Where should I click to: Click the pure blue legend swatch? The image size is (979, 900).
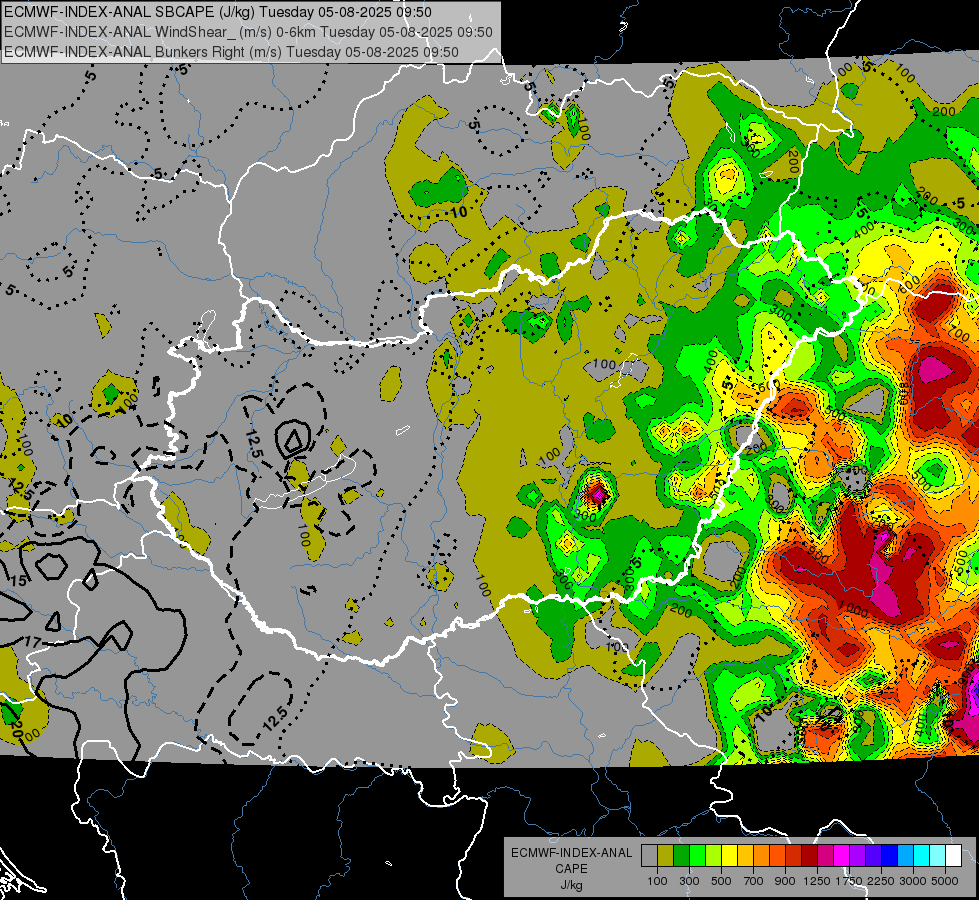point(890,855)
